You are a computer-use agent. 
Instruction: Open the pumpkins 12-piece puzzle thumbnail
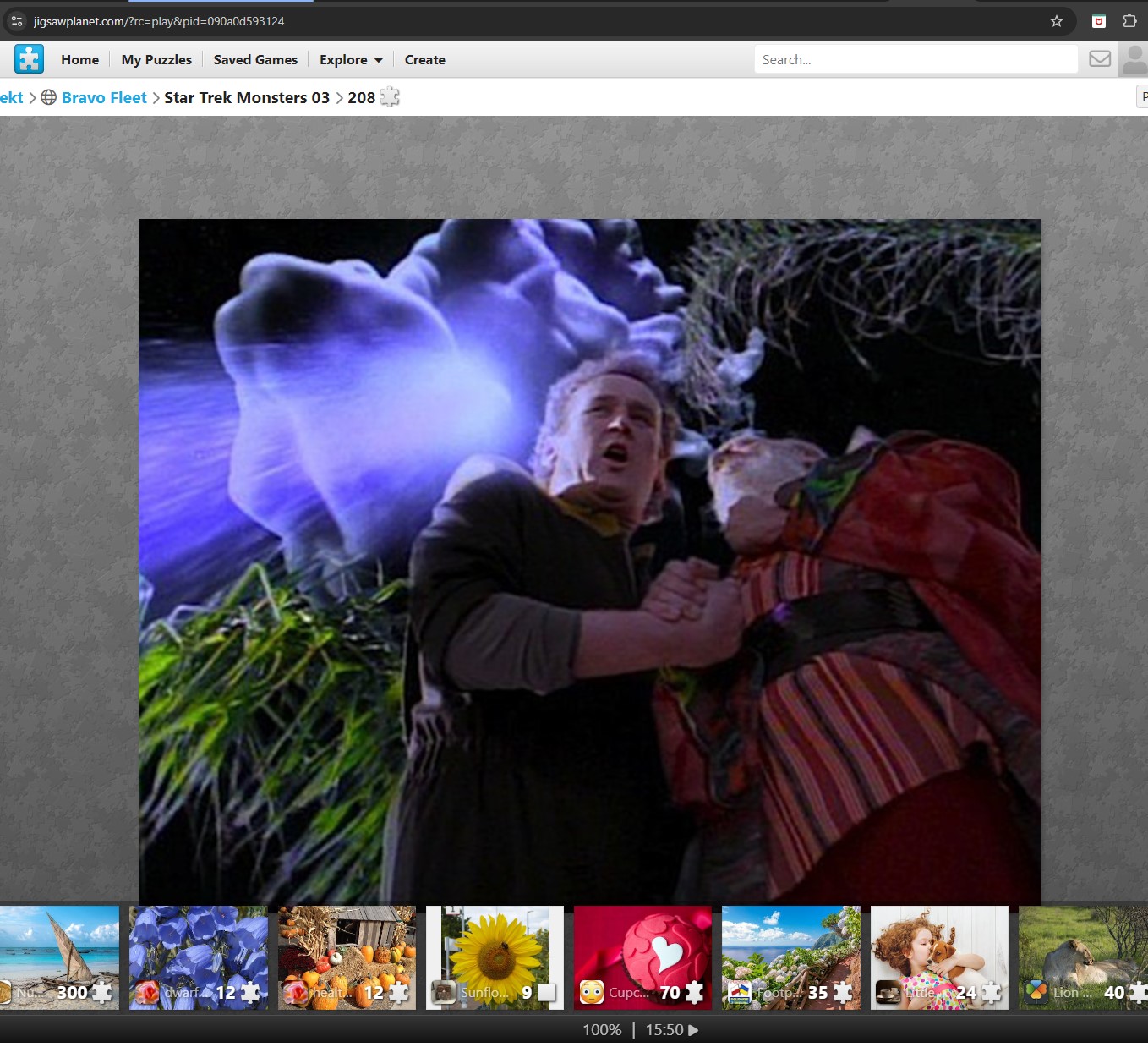(347, 957)
